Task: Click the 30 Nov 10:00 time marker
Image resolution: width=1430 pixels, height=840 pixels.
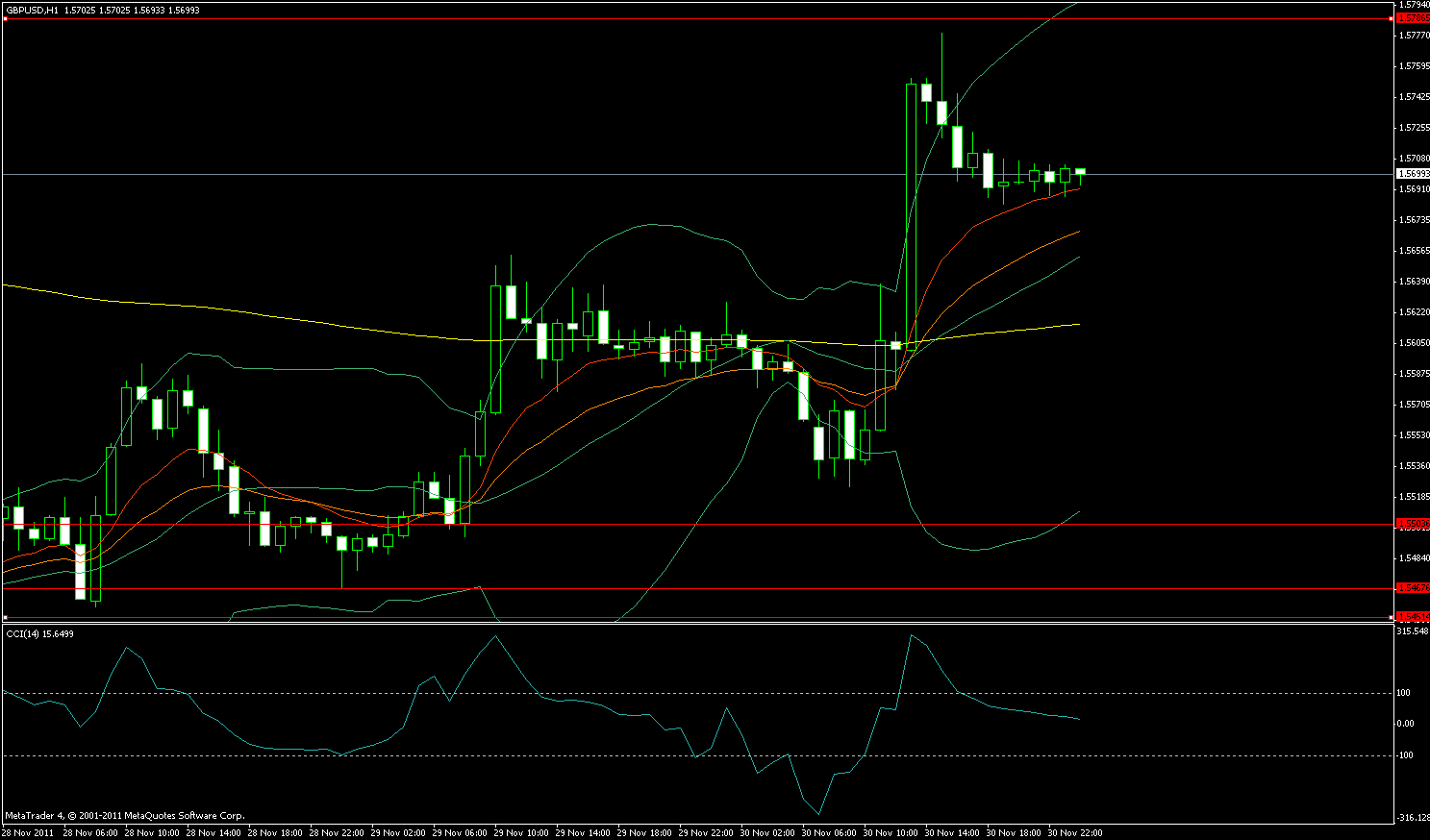Action: [x=891, y=832]
